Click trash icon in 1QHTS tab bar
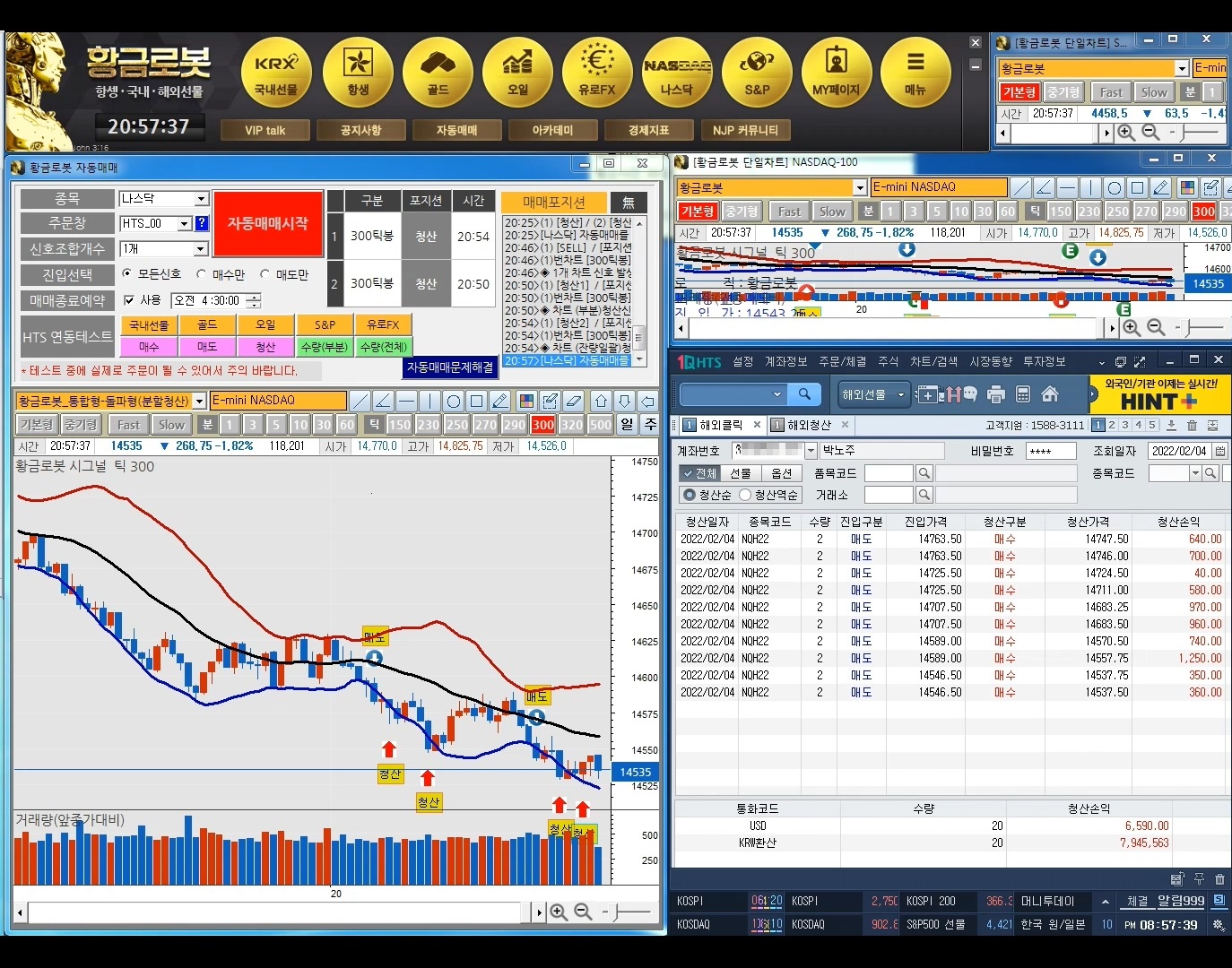Viewport: 1232px width, 968px height. [x=1192, y=425]
